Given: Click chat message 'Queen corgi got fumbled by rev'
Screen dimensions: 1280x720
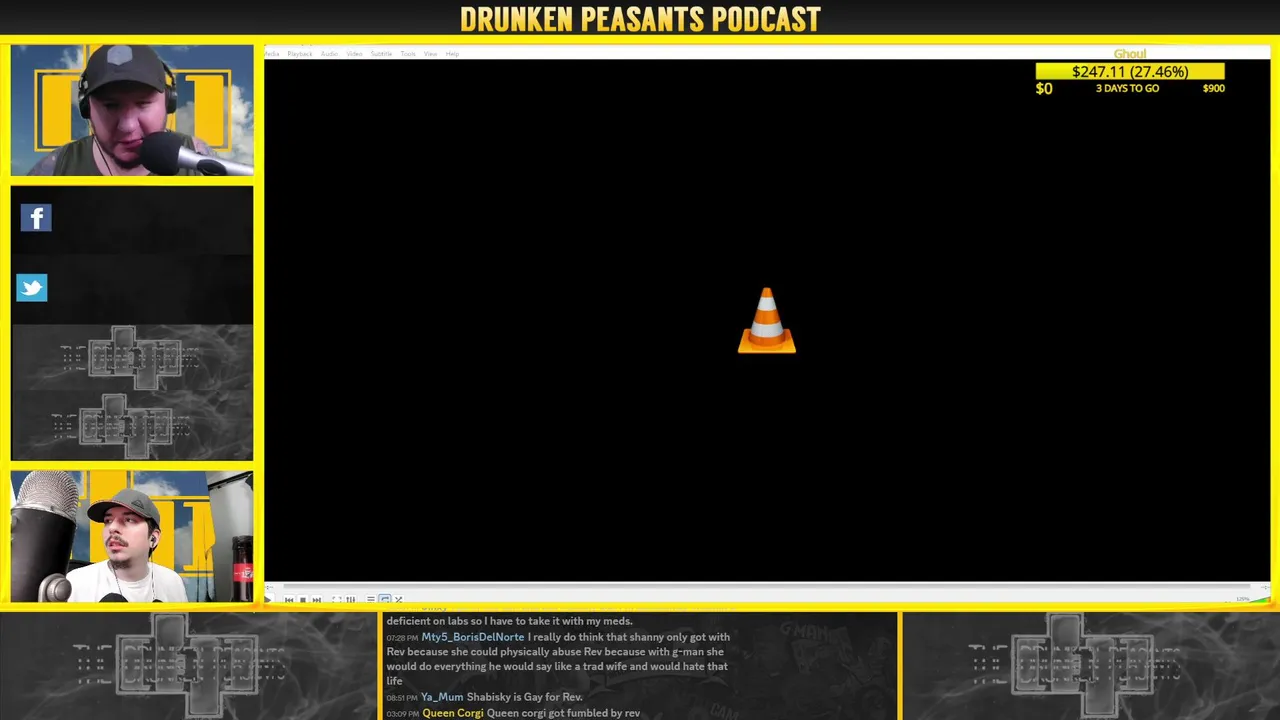Looking at the screenshot, I should point(563,713).
